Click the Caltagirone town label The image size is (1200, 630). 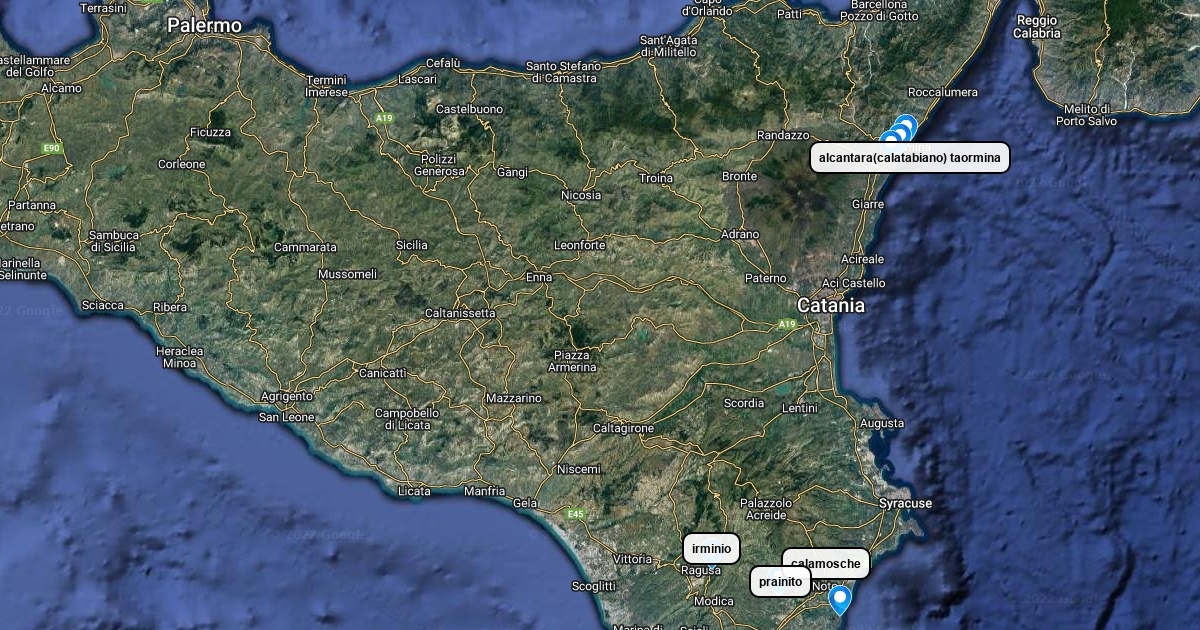pos(623,428)
